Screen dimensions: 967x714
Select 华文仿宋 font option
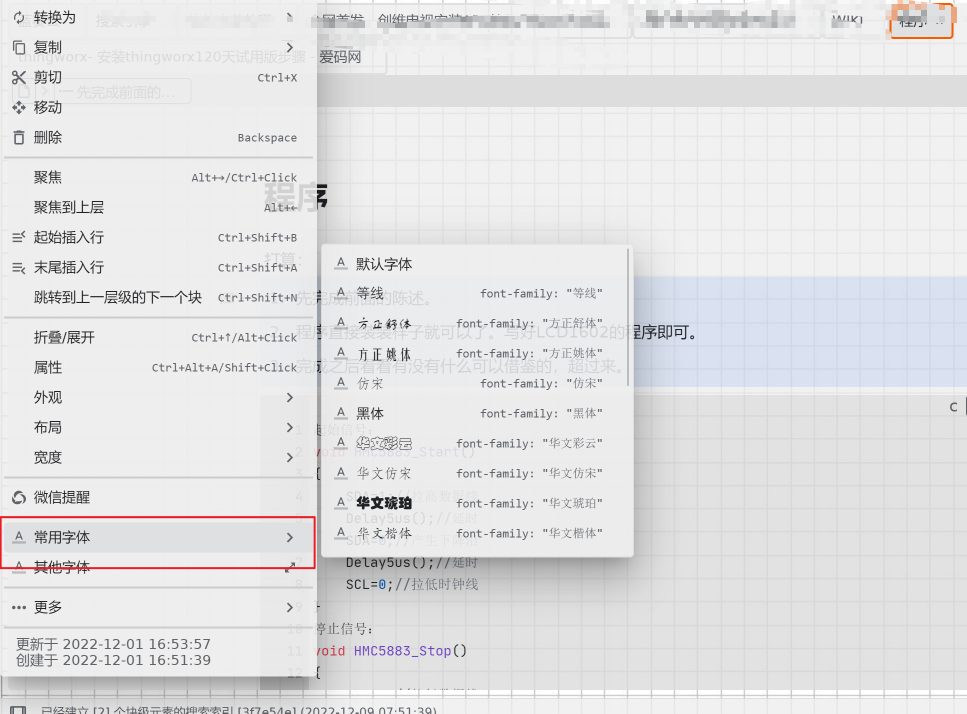pyautogui.click(x=474, y=474)
